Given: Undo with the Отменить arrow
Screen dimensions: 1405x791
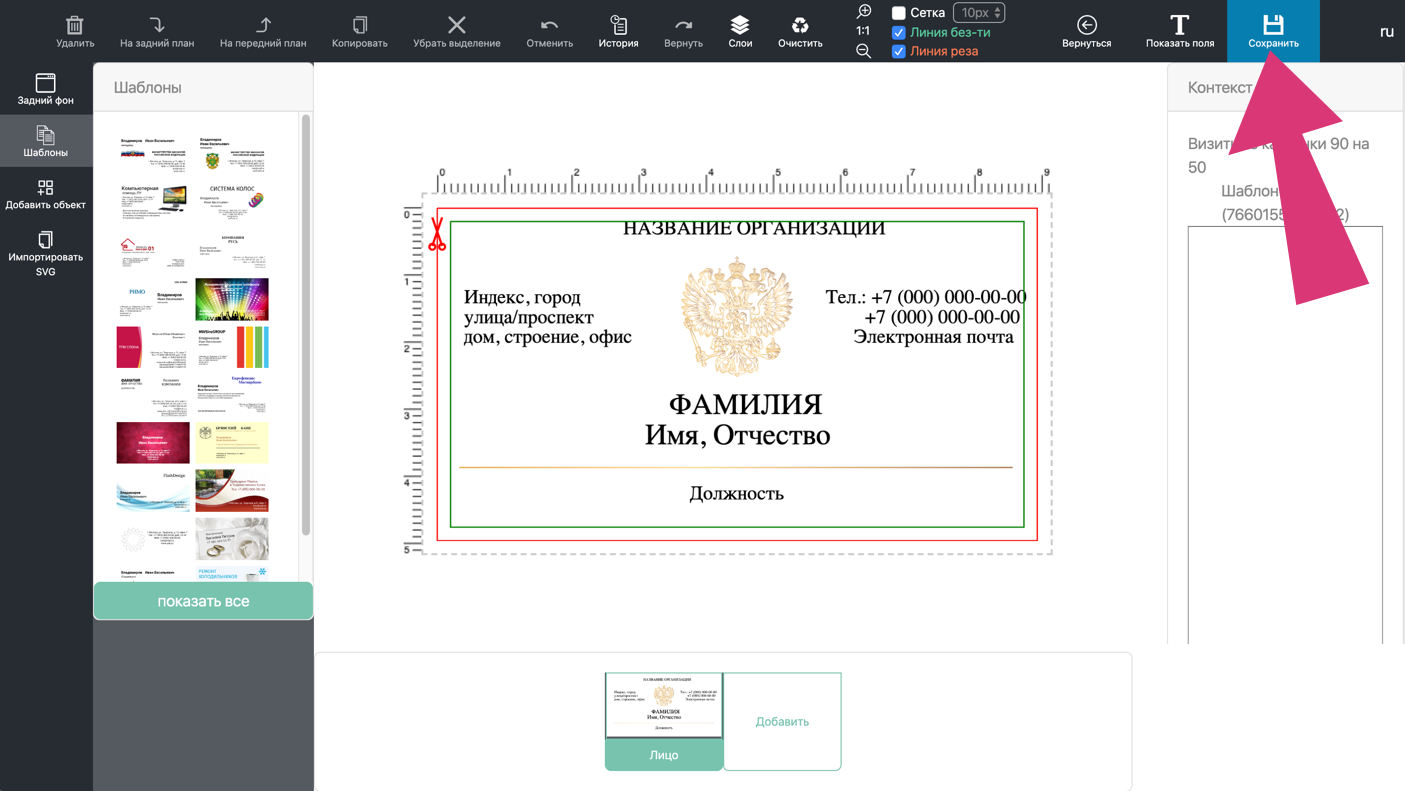Looking at the screenshot, I should tap(549, 25).
